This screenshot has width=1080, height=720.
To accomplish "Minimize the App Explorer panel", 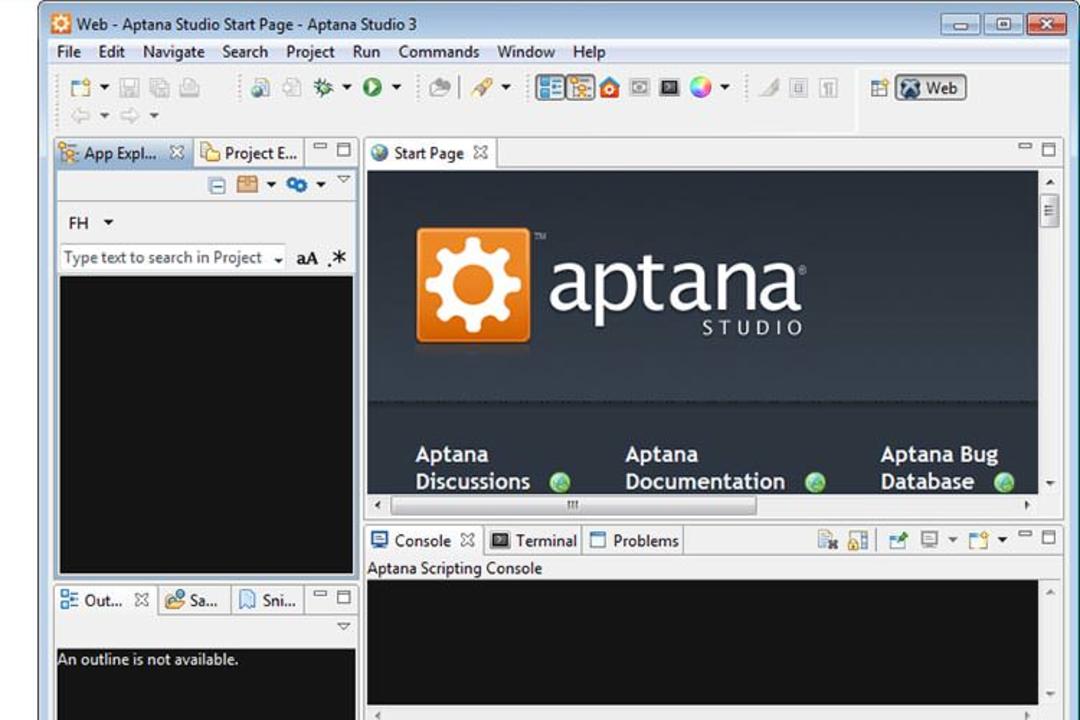I will point(320,146).
